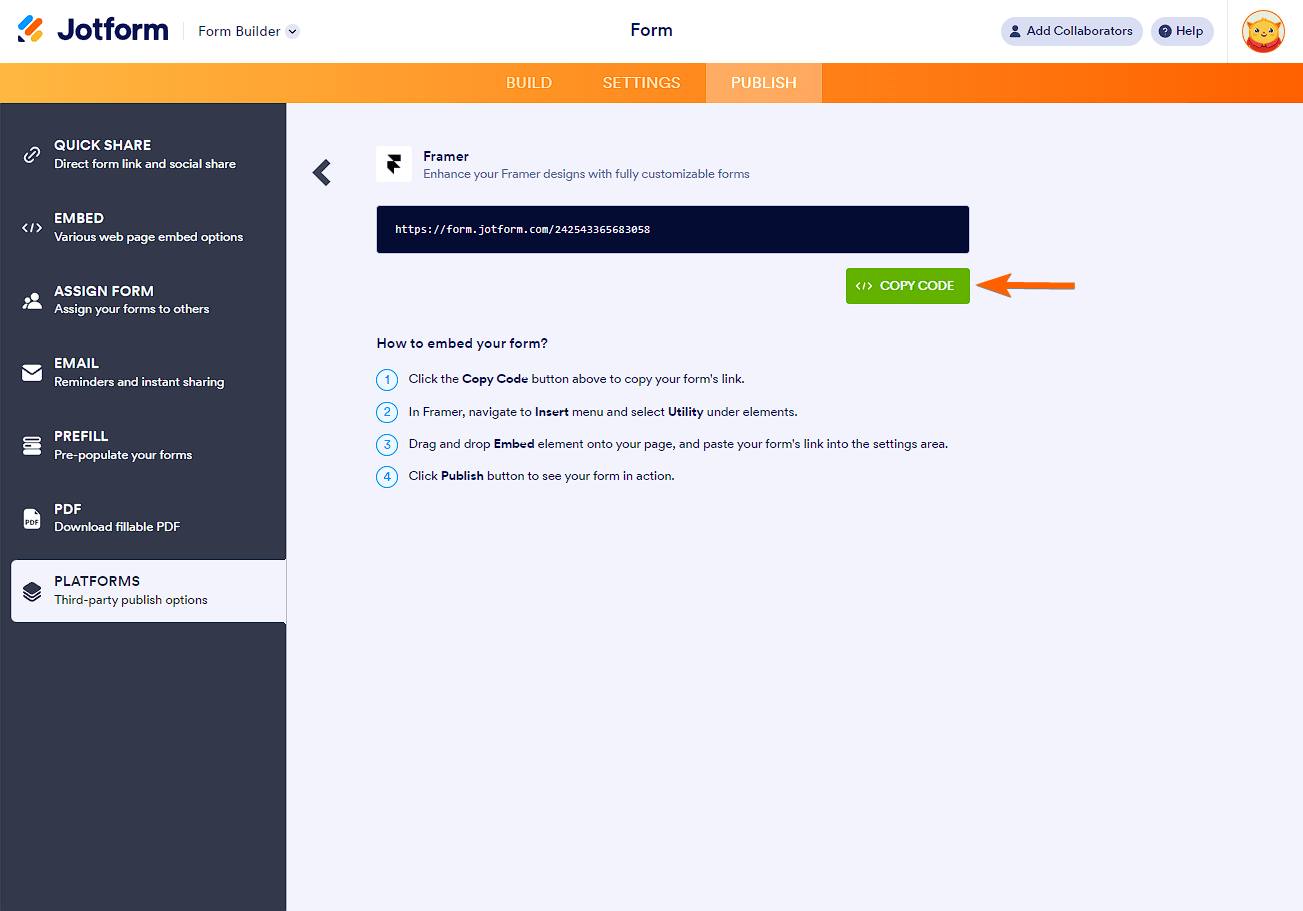The image size is (1303, 911).
Task: Select the Platforms section
Action: click(148, 591)
